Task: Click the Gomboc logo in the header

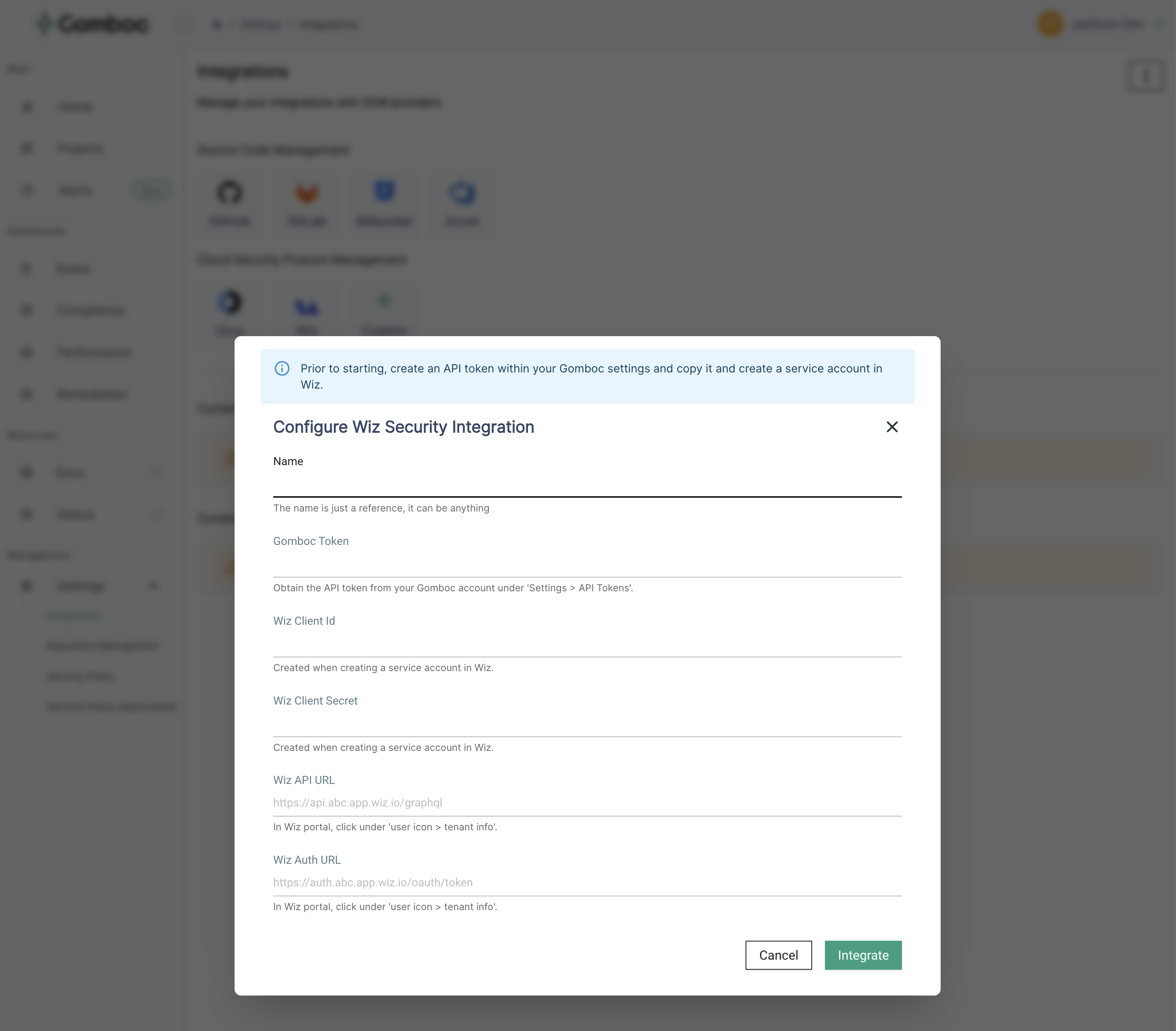Action: point(92,24)
